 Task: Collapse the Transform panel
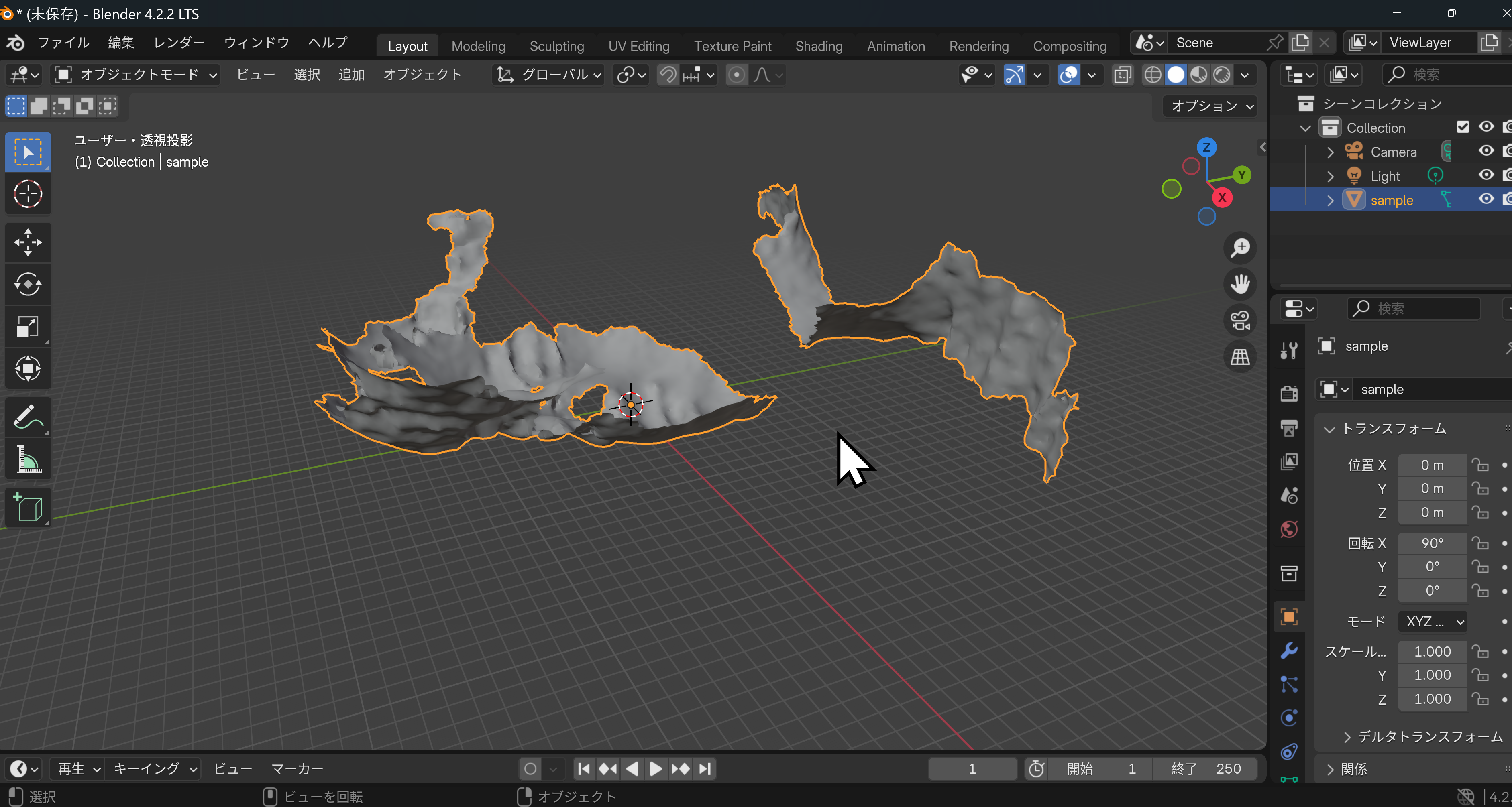pos(1329,429)
